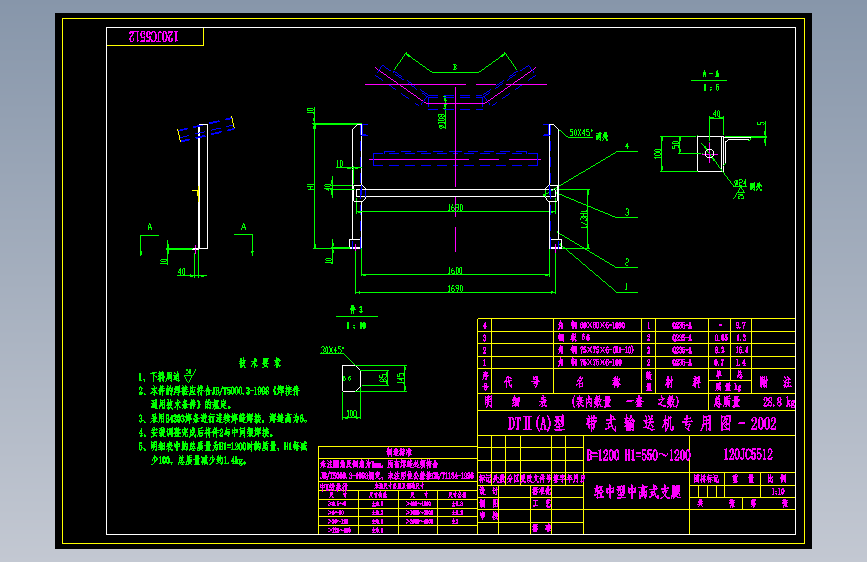Click the '总质量' total mass label
Screen dimensions: 867x562
[x=727, y=402]
